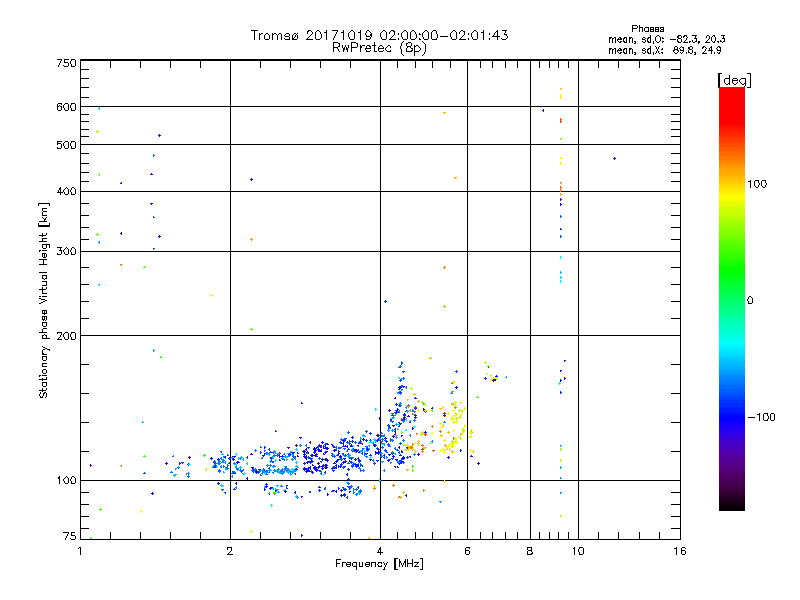Click the x-axis '10' tick label
The width and height of the screenshot is (800, 600).
pos(578,551)
